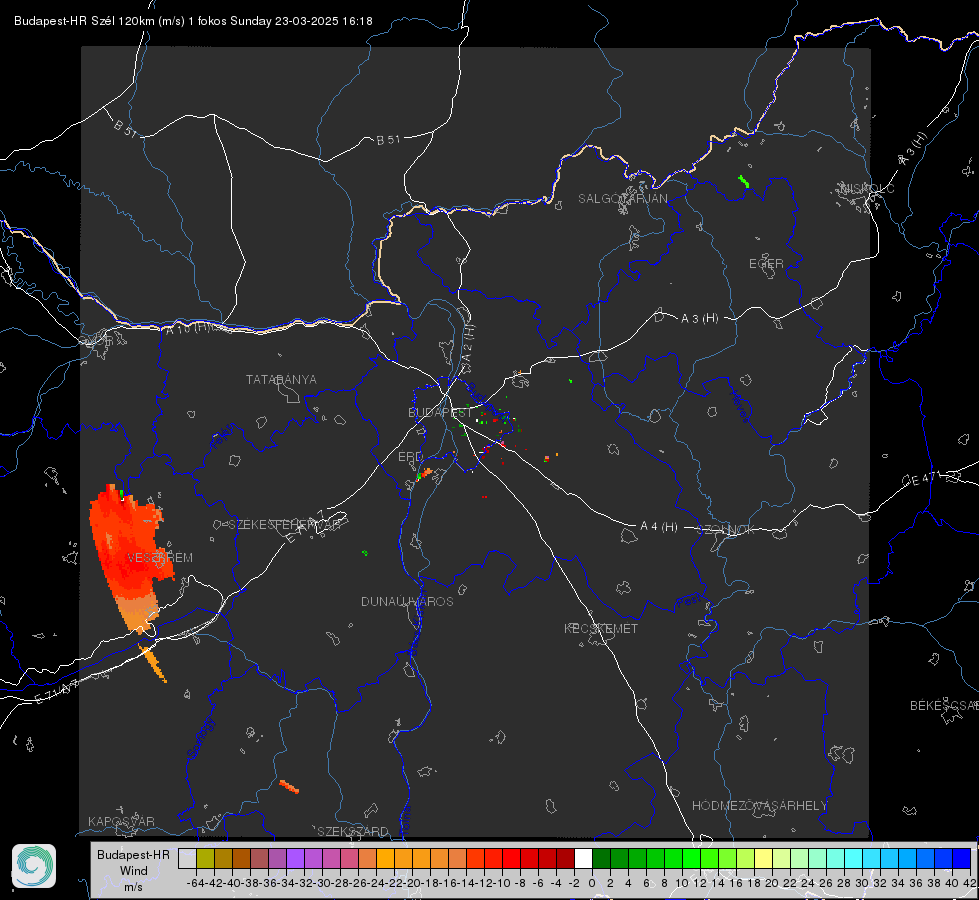Click the green echo northwest of Eger
This screenshot has height=900, width=979.
click(744, 182)
